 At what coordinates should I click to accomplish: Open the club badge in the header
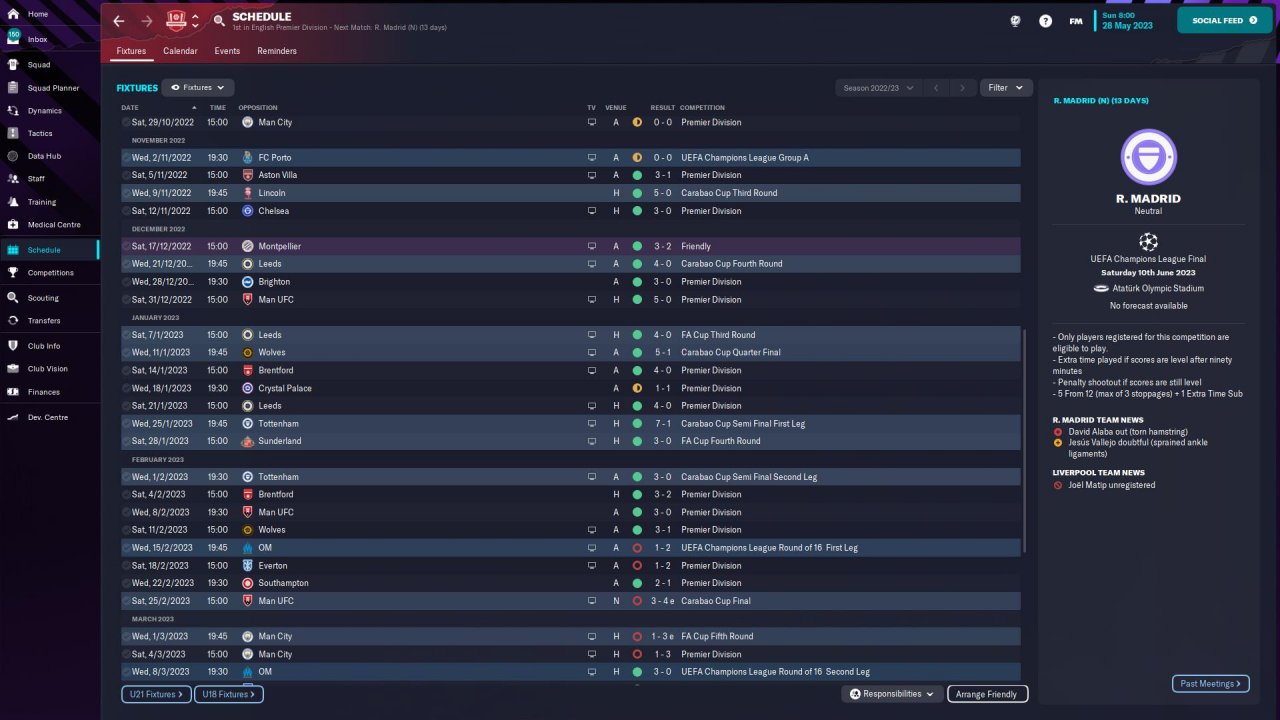point(177,20)
